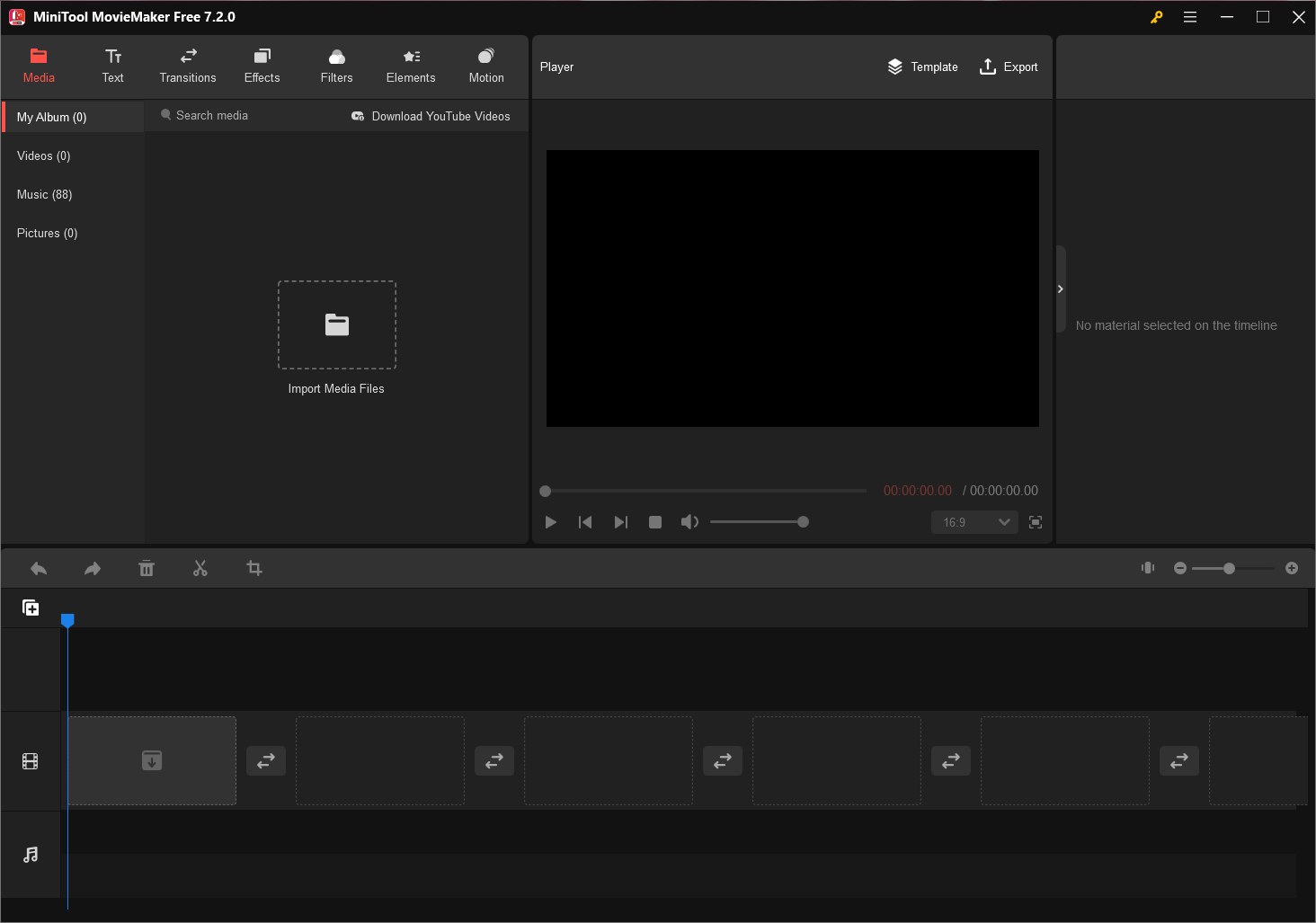Switch to the Filters tab

coord(336,67)
